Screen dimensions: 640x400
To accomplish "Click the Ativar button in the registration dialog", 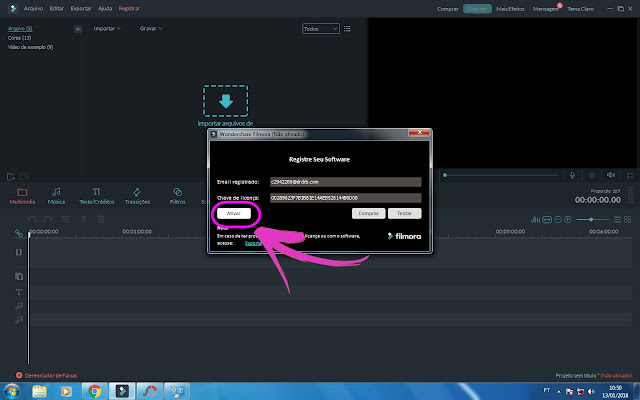I will click(x=234, y=213).
